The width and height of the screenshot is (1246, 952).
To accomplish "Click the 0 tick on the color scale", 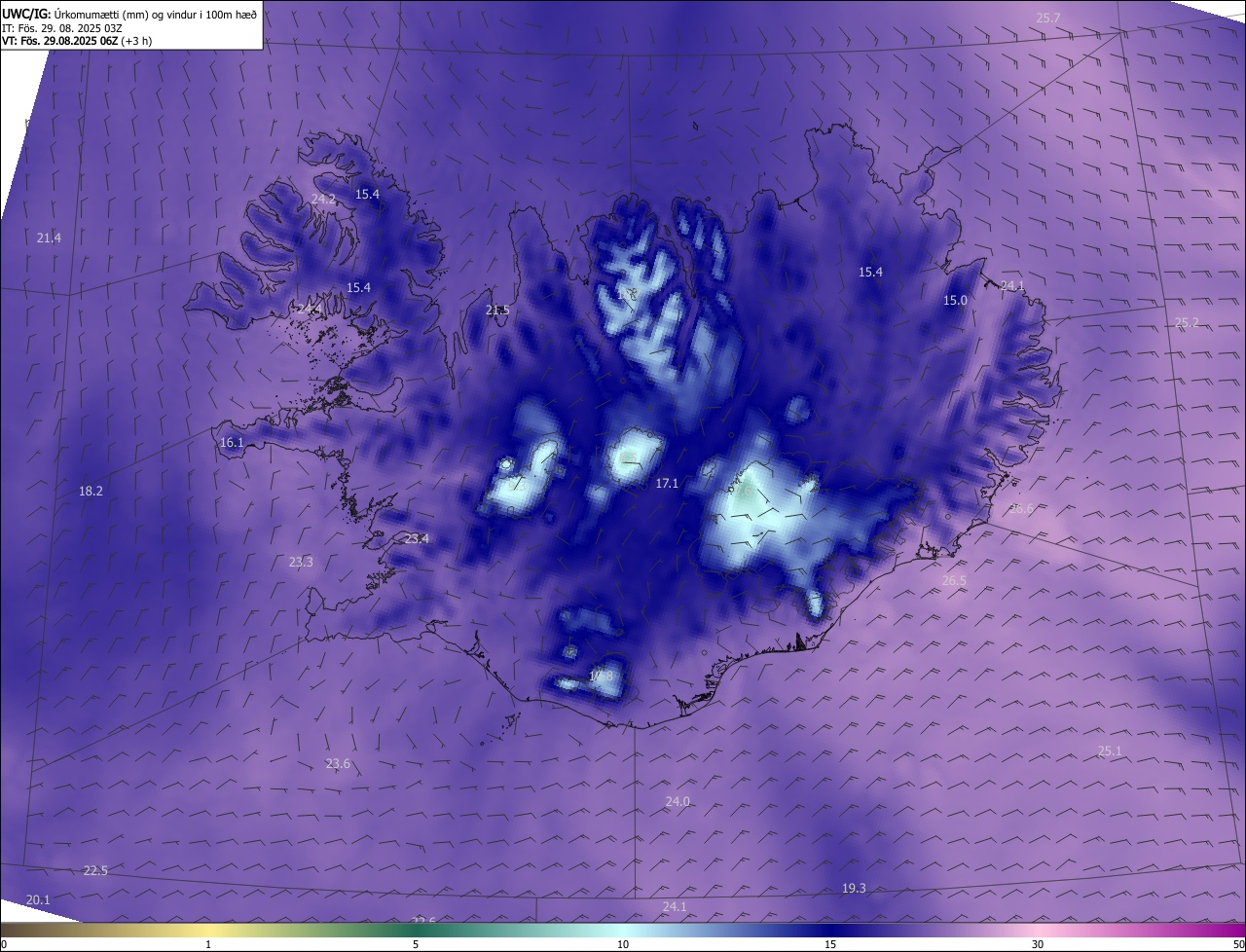I will coord(4,945).
